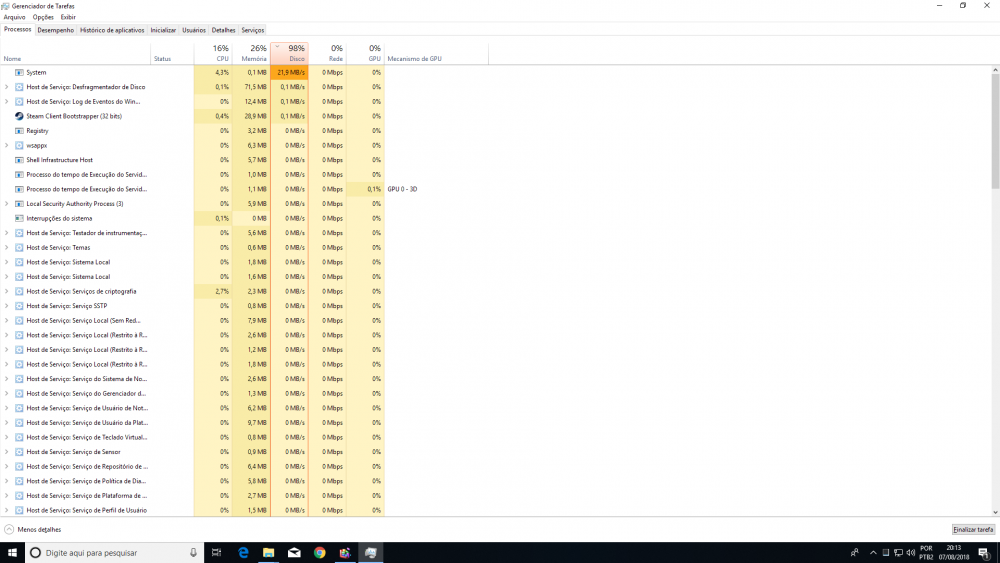Open the Mail app in taskbar
Viewport: 1000px width, 563px height.
click(x=294, y=552)
